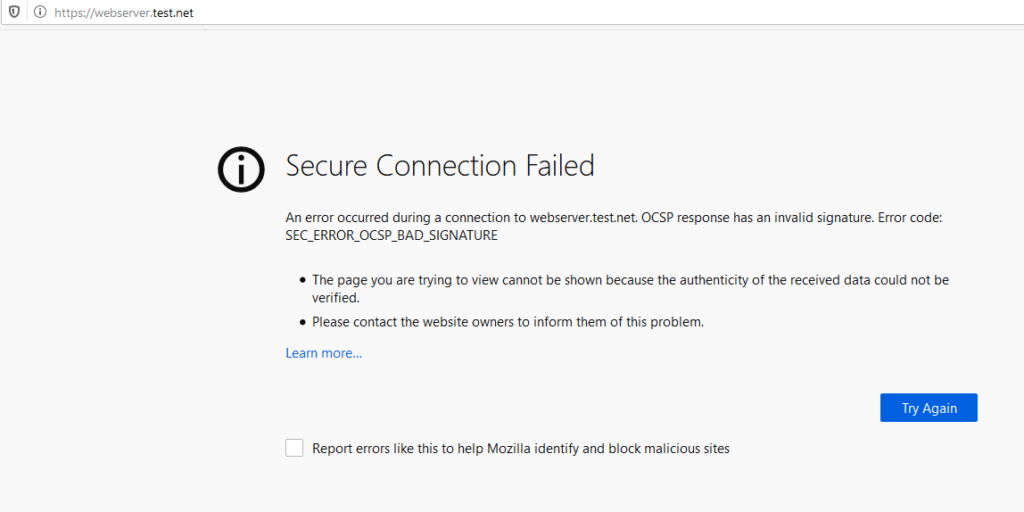Click the Secure Connection Failed heading
Image resolution: width=1024 pixels, height=512 pixels.
440,166
